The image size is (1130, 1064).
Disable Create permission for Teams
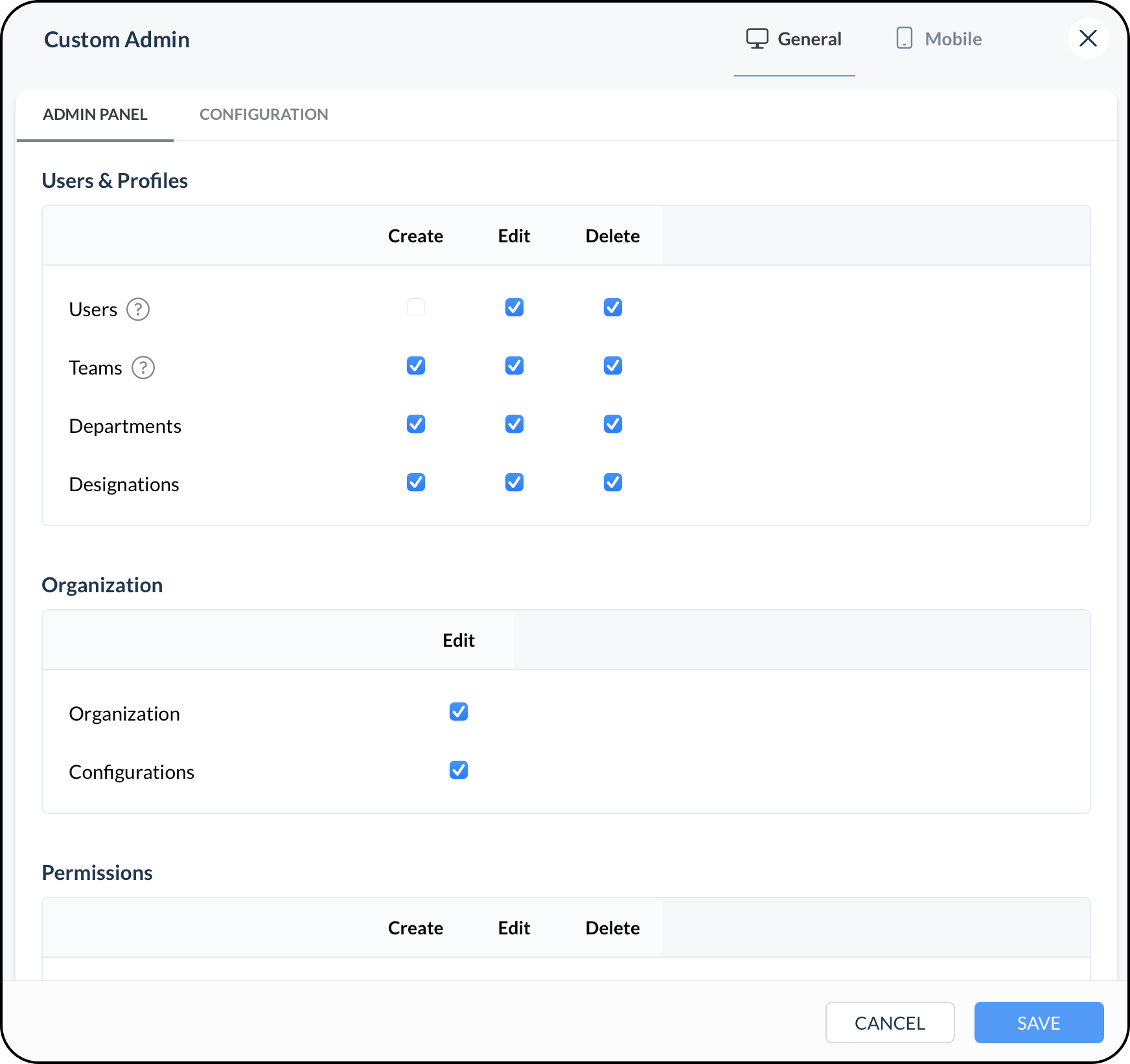click(x=416, y=365)
